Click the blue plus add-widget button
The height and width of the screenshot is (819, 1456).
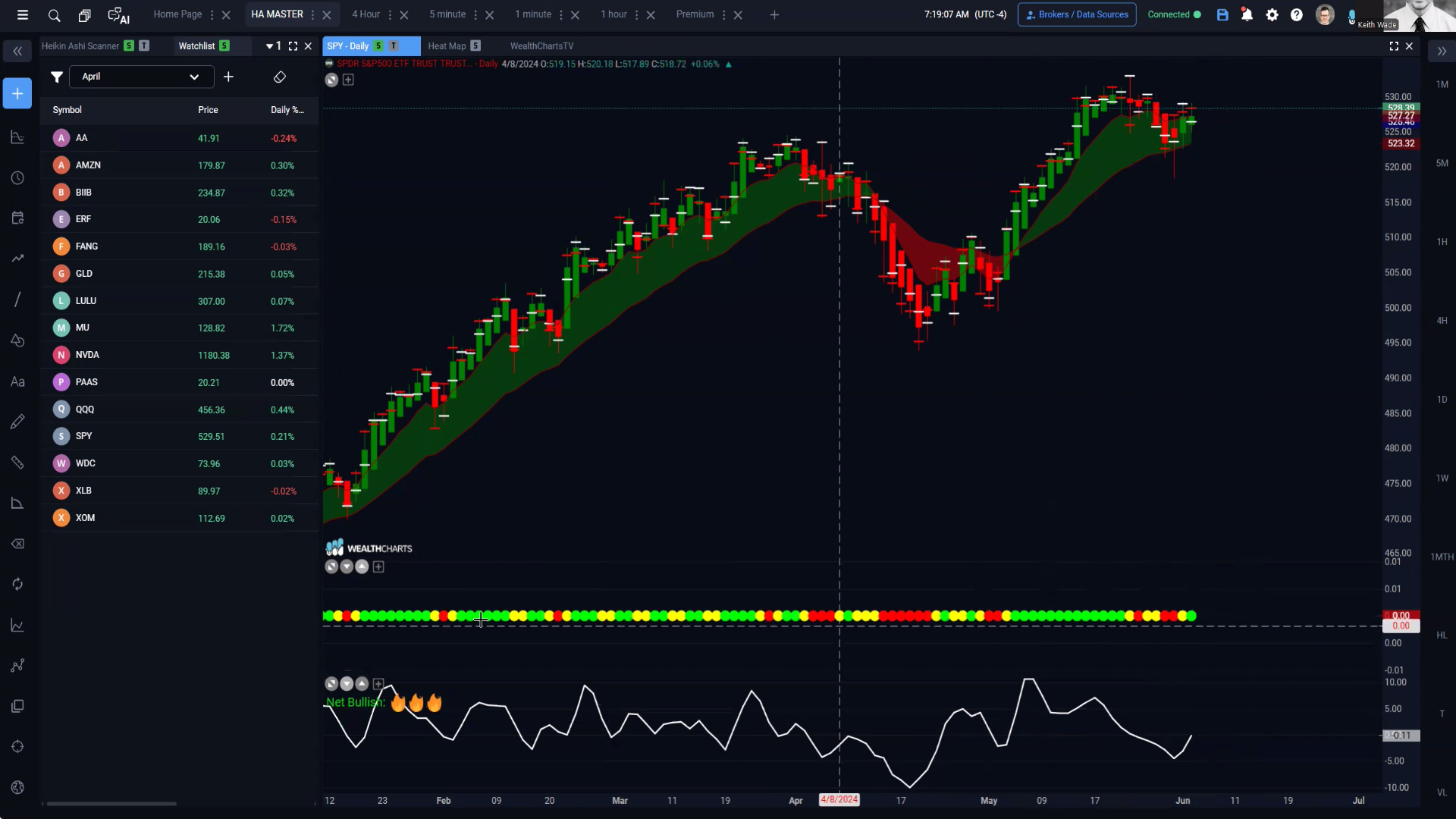pyautogui.click(x=17, y=93)
